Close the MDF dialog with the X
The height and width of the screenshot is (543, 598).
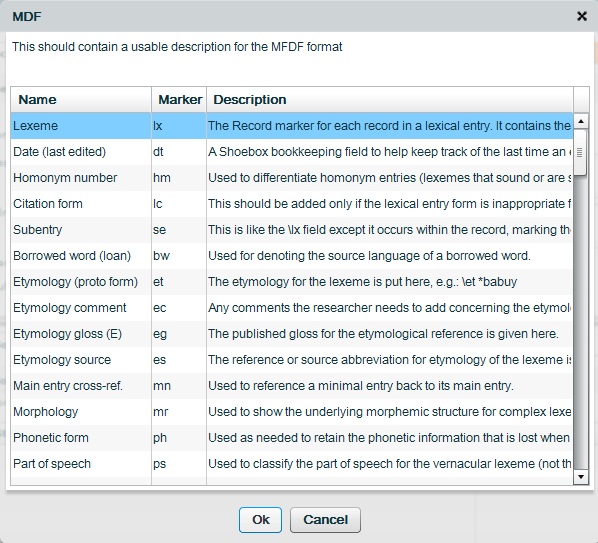[582, 16]
